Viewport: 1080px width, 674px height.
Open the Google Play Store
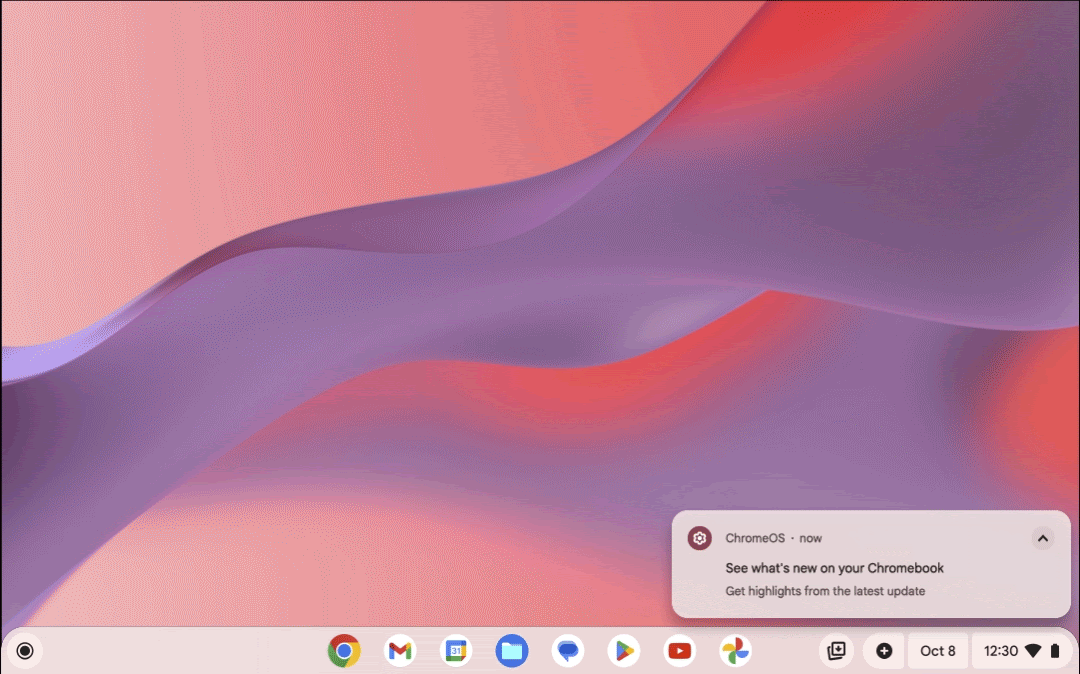click(623, 650)
